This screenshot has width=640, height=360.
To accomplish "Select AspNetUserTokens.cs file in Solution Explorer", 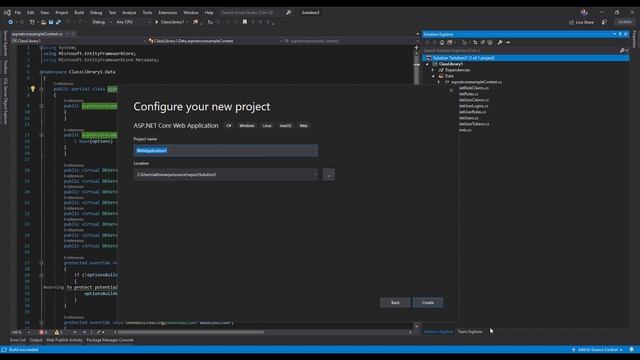I will (474, 124).
